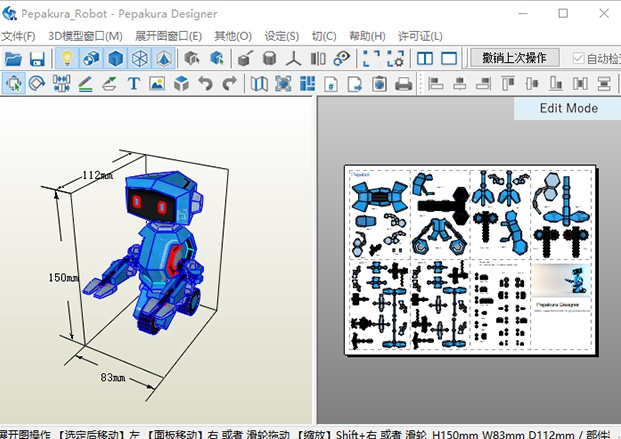Open the 3D模型窗口(M) menu
Screen dimensions: 621x439
click(85, 36)
